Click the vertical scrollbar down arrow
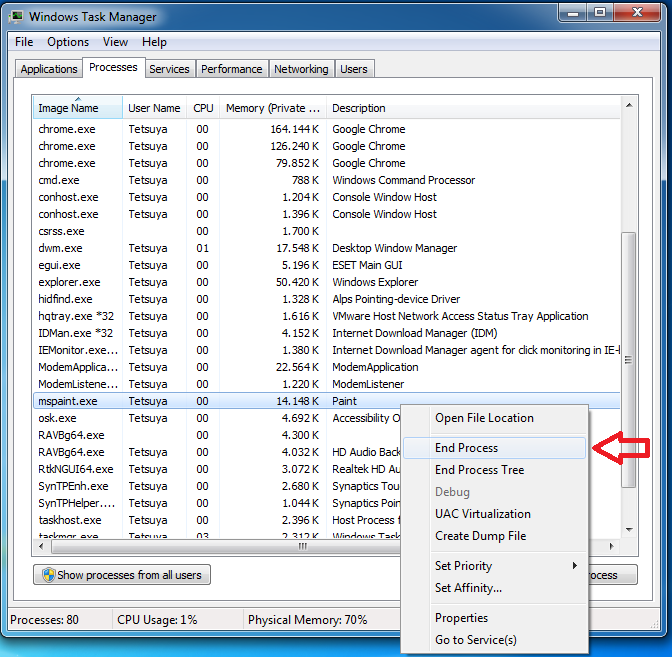Image resolution: width=672 pixels, height=657 pixels. click(x=629, y=530)
